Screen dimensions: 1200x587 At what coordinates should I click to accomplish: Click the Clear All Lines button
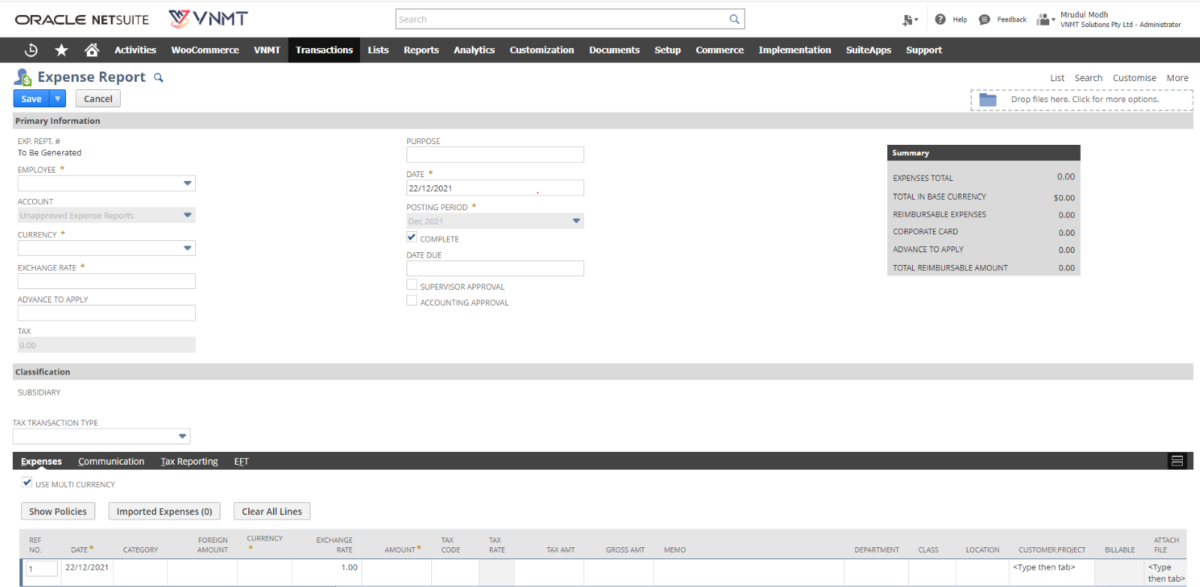(x=271, y=510)
